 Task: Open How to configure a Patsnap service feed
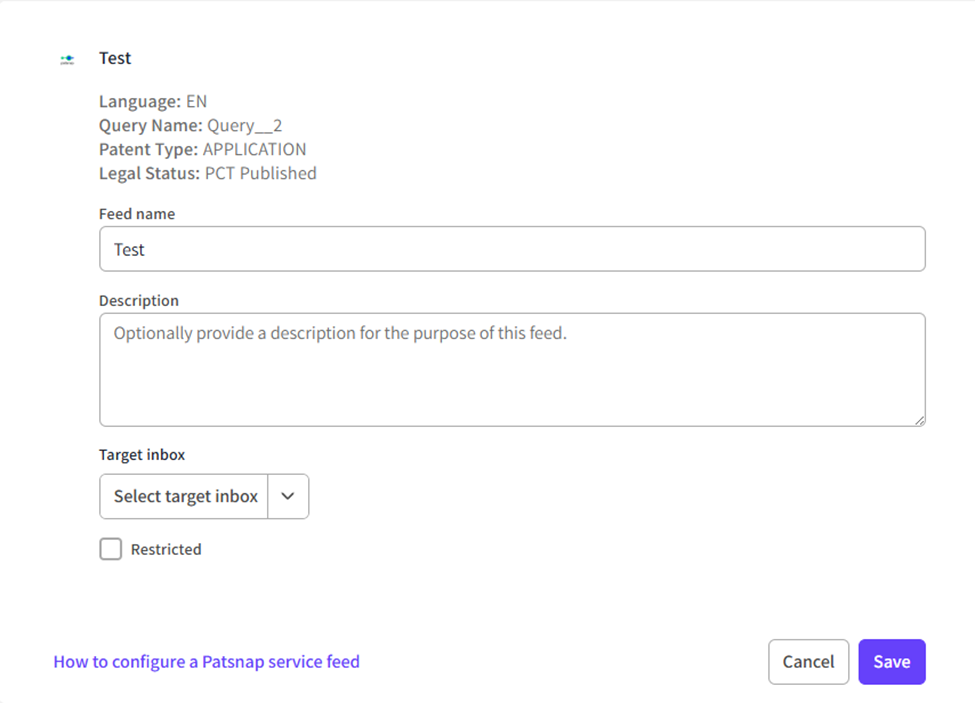pyautogui.click(x=206, y=662)
